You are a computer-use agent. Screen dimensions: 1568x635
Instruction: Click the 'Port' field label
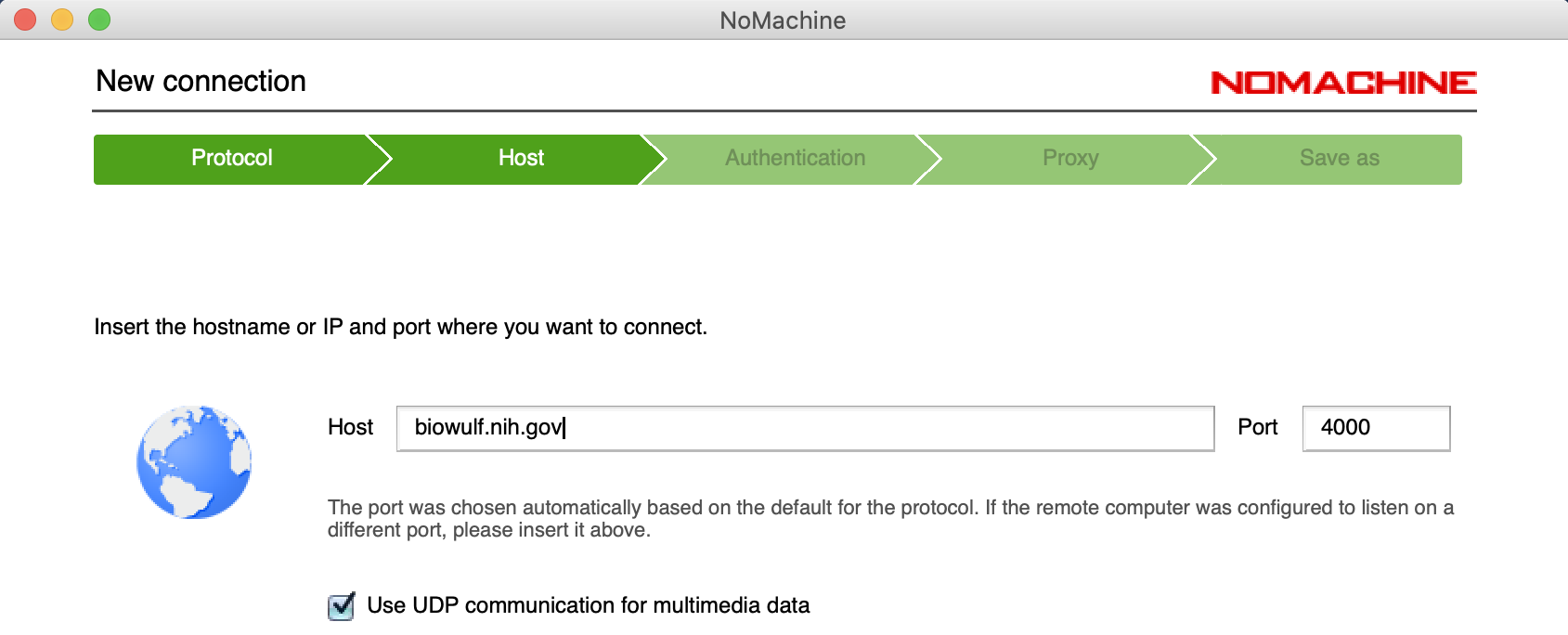click(1257, 427)
